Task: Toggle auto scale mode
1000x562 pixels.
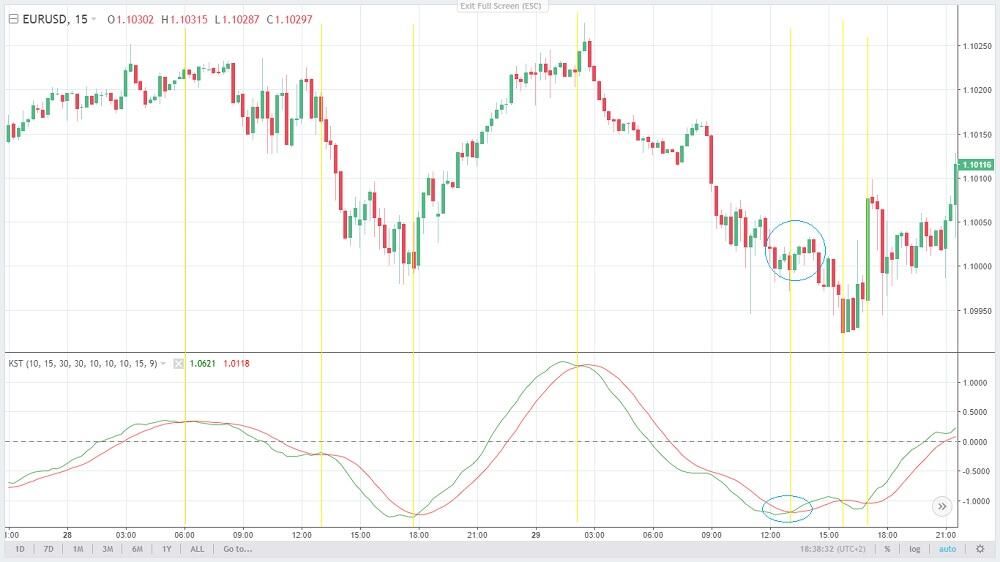Action: coord(947,548)
